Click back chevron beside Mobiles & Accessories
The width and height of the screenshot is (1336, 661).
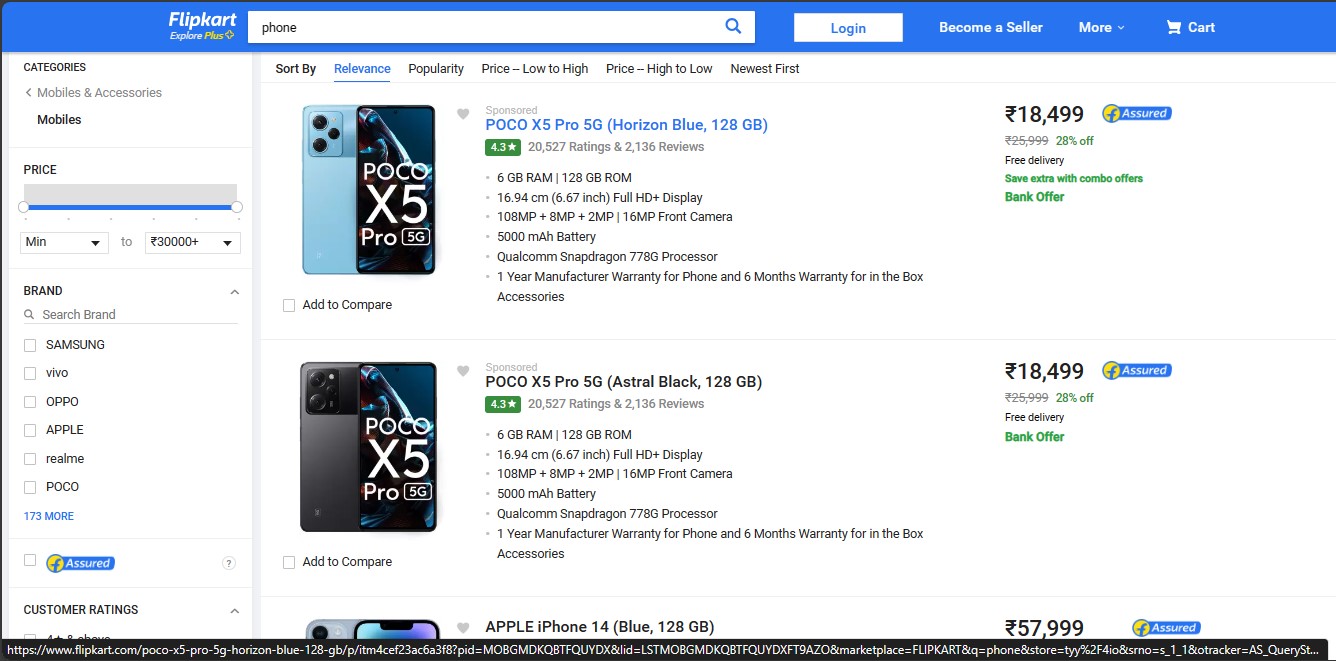coord(29,93)
